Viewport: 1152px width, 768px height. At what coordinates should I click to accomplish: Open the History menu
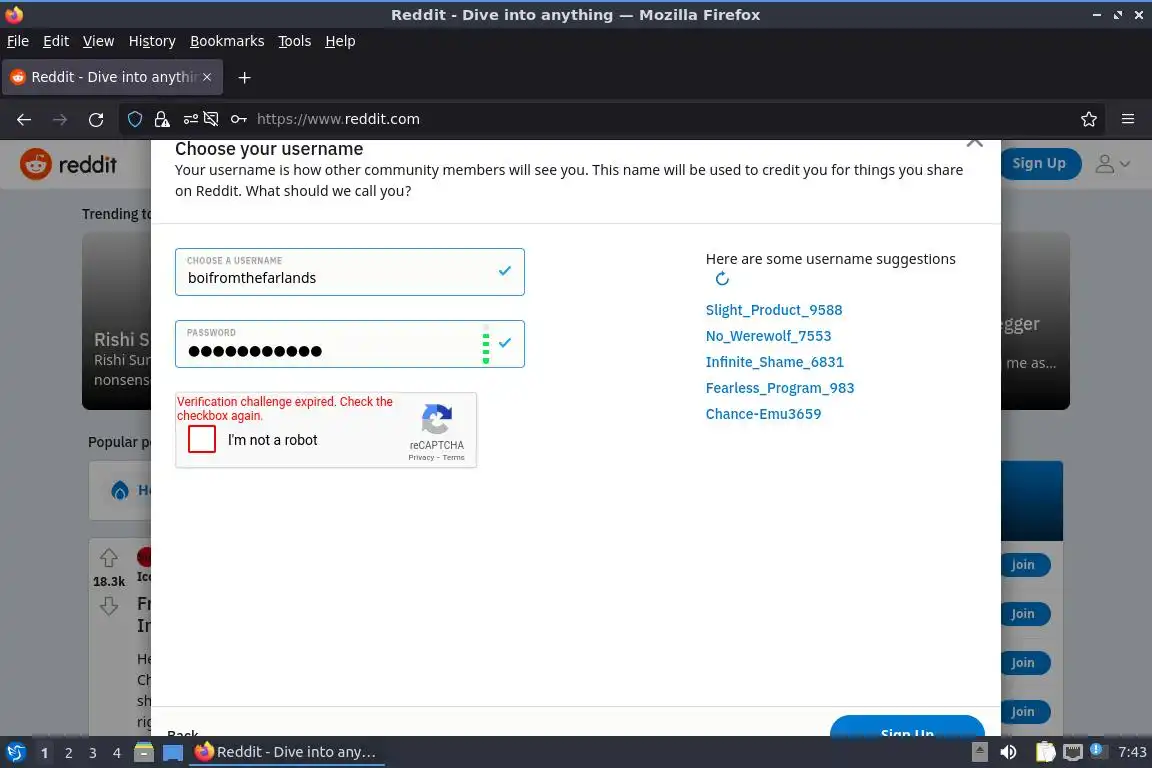pos(152,41)
